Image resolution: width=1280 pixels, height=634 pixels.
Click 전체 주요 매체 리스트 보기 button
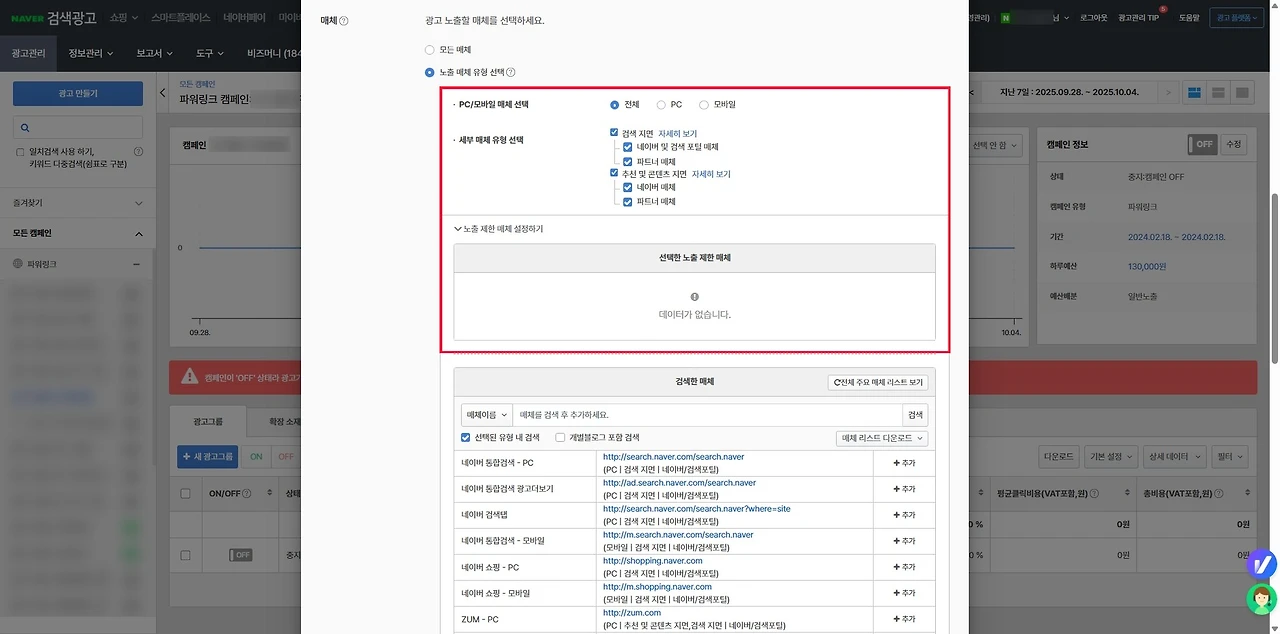tap(878, 383)
